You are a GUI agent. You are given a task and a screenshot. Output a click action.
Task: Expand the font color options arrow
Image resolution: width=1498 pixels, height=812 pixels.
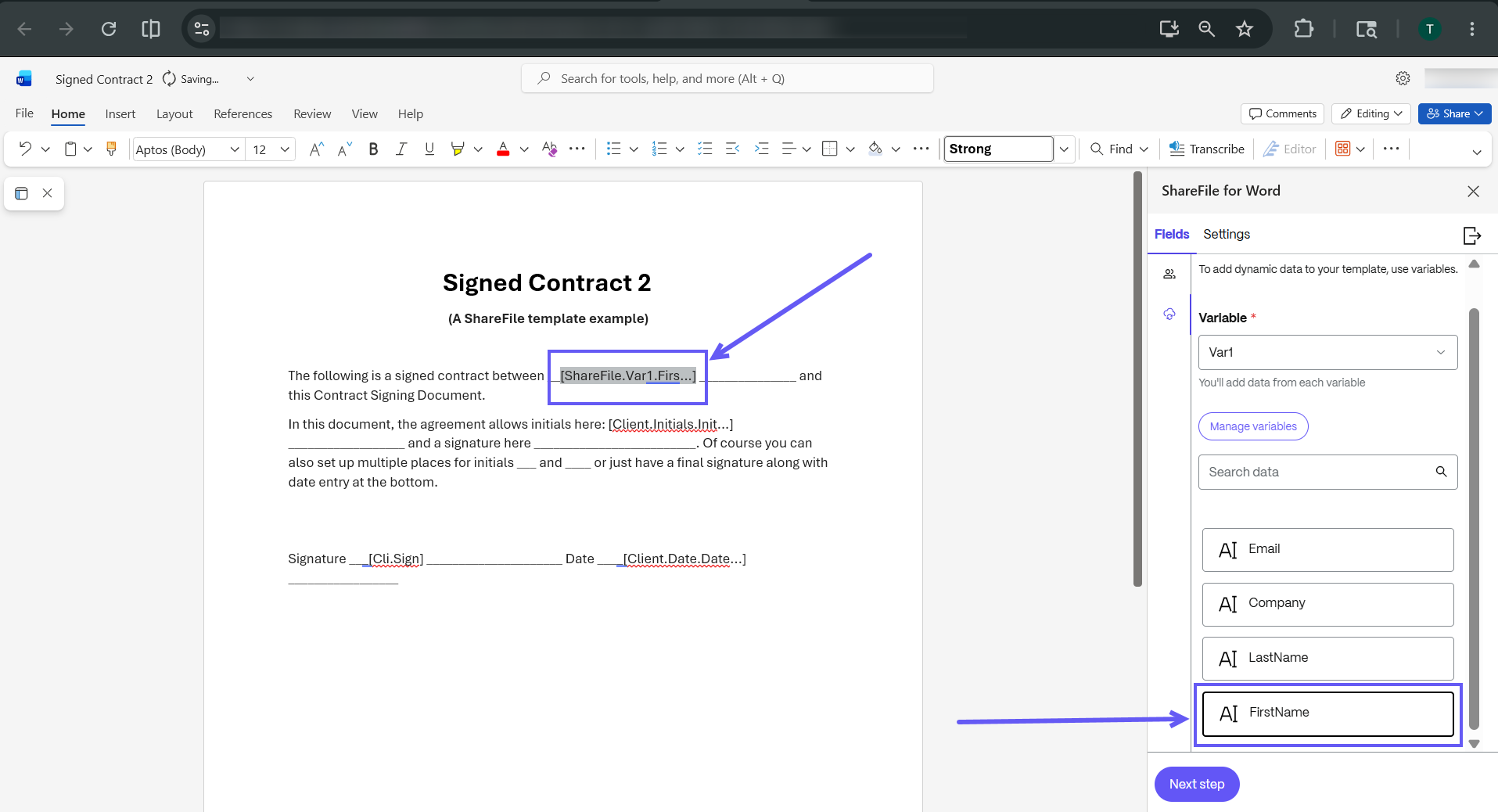(x=524, y=149)
